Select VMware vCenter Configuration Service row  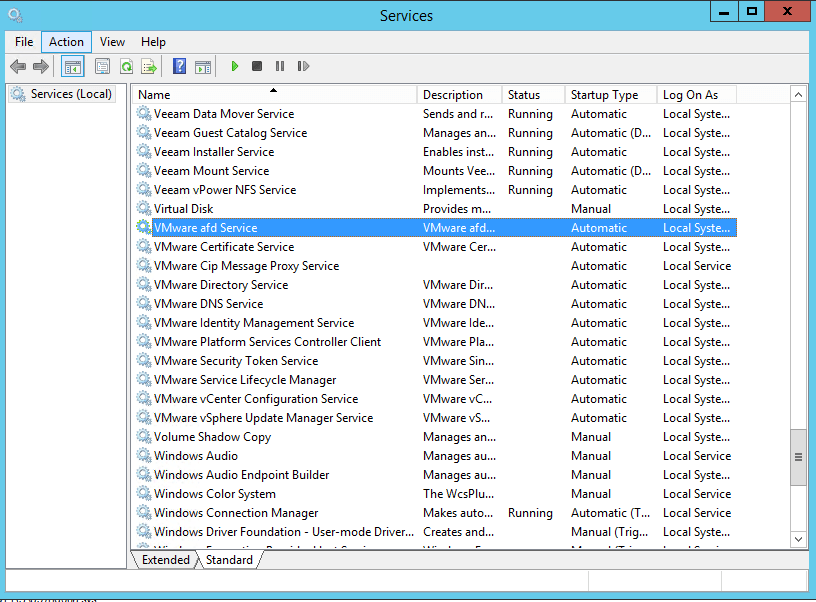(435, 399)
